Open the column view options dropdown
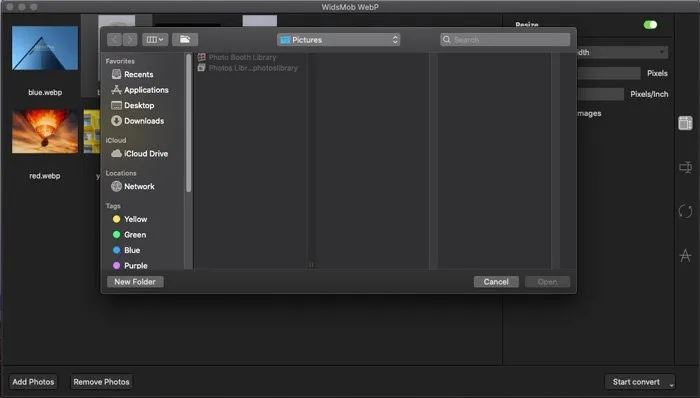Image resolution: width=700 pixels, height=398 pixels. [x=155, y=40]
